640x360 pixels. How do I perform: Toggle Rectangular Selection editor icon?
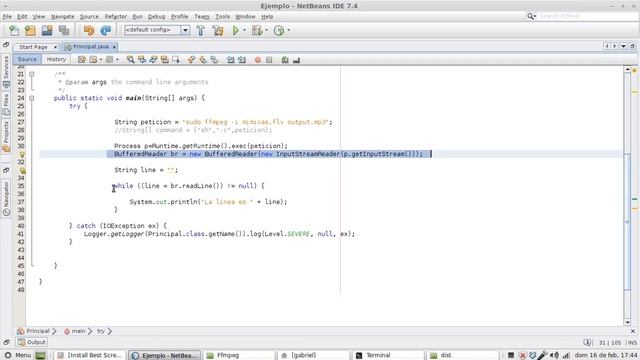(176, 60)
